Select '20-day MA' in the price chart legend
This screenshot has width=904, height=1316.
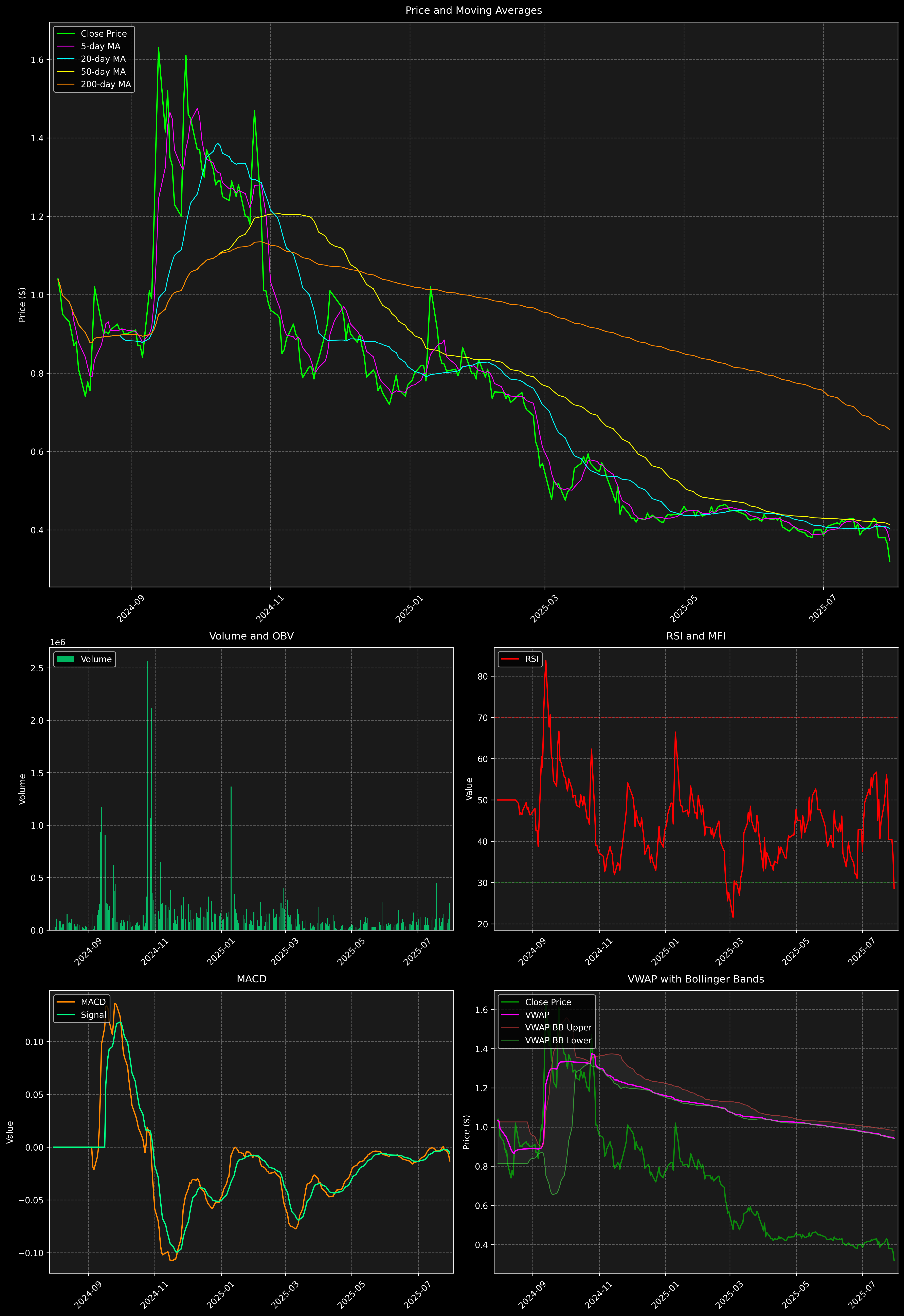tap(103, 59)
